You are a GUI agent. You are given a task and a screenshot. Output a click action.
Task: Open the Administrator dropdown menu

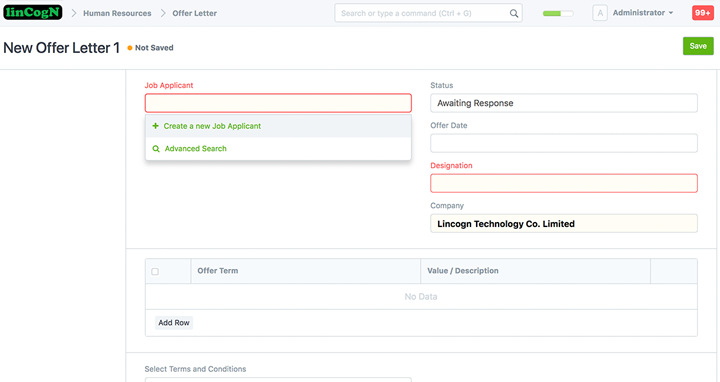(643, 13)
